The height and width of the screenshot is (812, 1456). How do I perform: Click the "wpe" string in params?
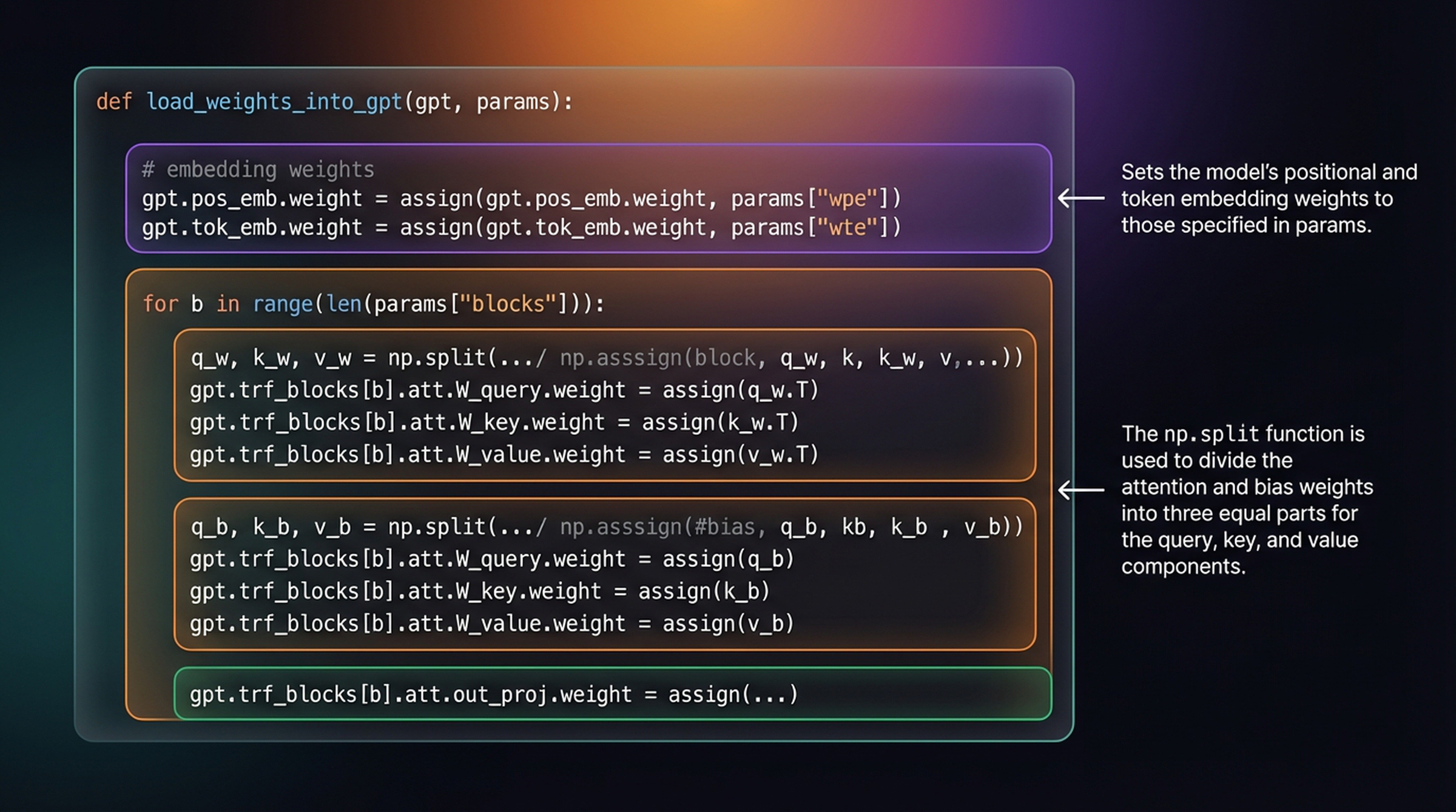(848, 198)
